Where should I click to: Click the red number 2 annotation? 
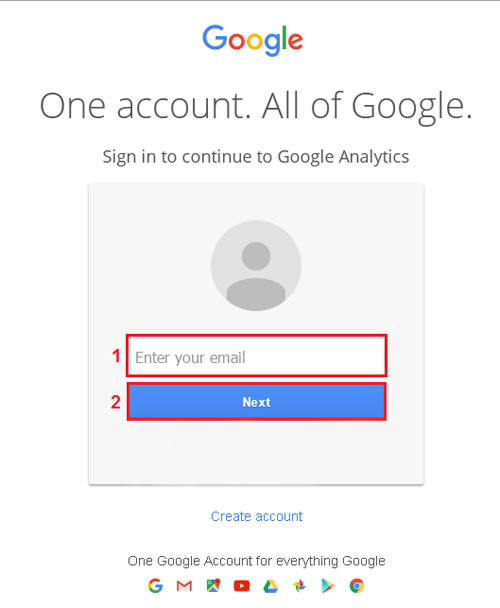click(x=116, y=402)
